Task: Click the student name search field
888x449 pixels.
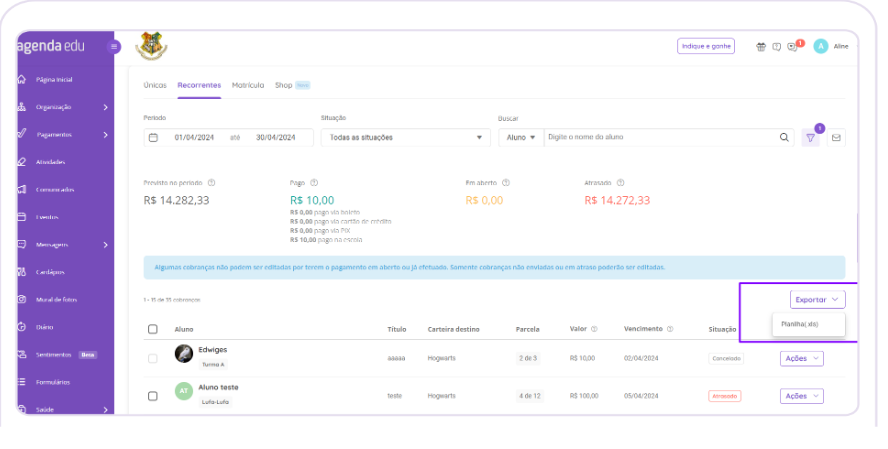Action: pos(660,138)
